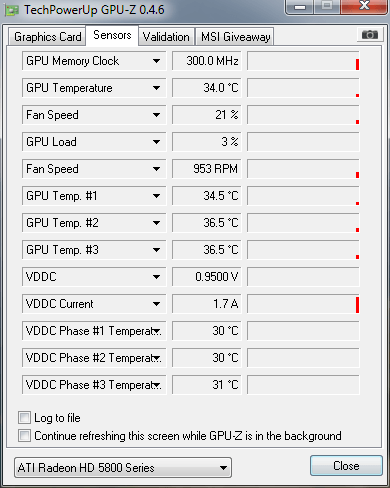The image size is (390, 488).
Task: Open the MSI Giveaway tab
Action: pos(235,36)
